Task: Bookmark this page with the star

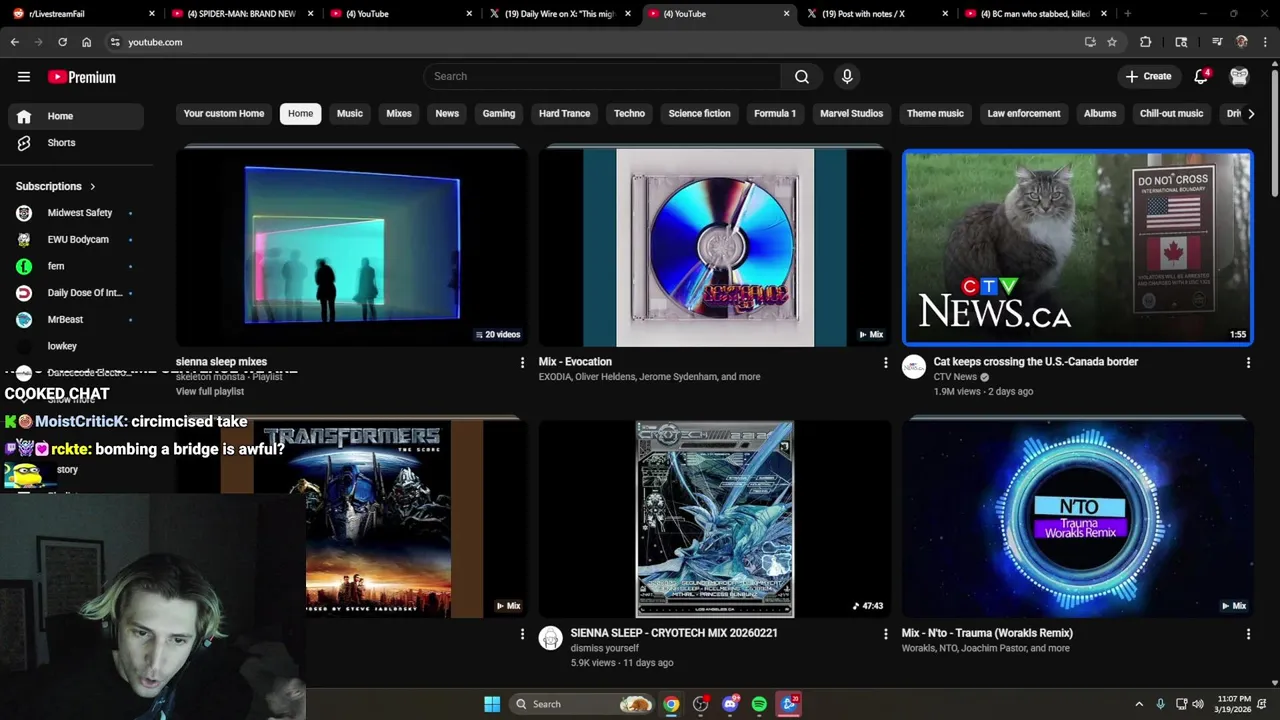Action: (1112, 42)
